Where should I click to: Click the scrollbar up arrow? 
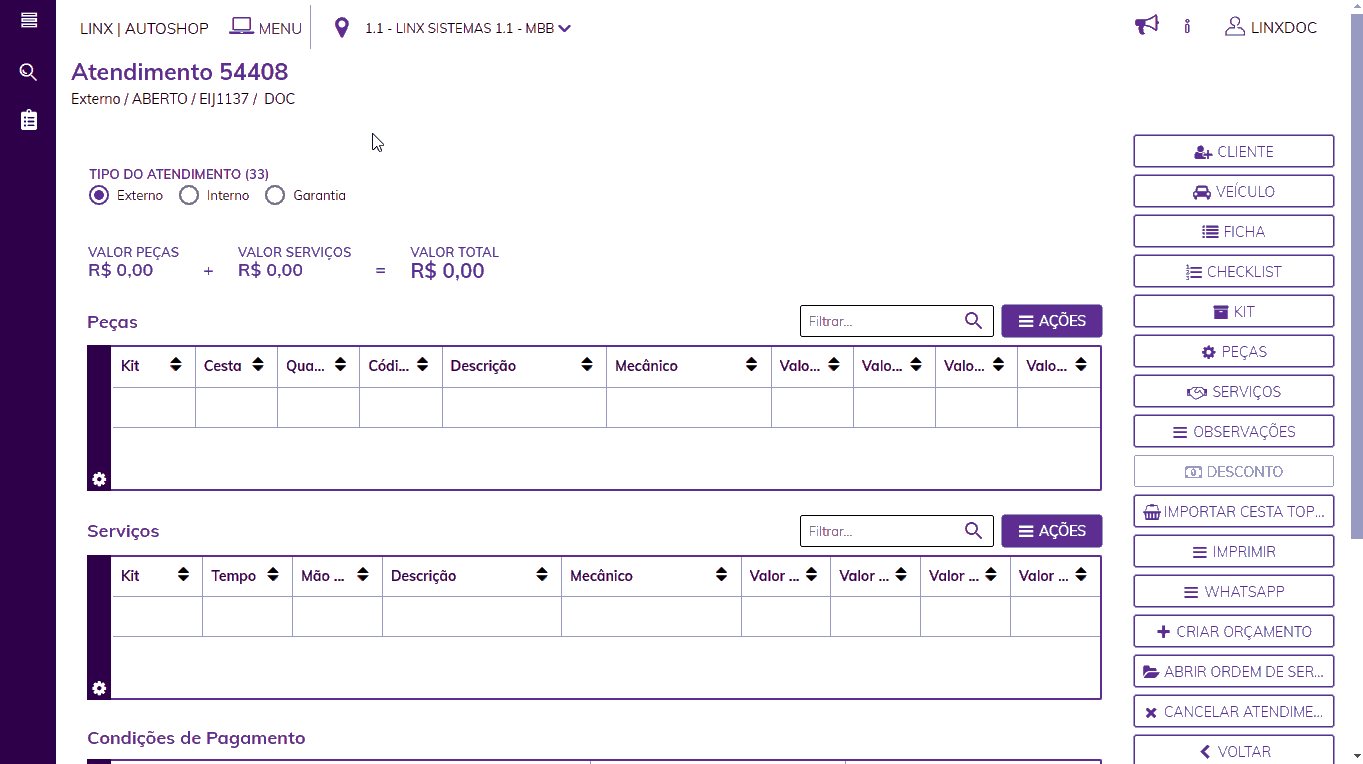tap(1356, 7)
